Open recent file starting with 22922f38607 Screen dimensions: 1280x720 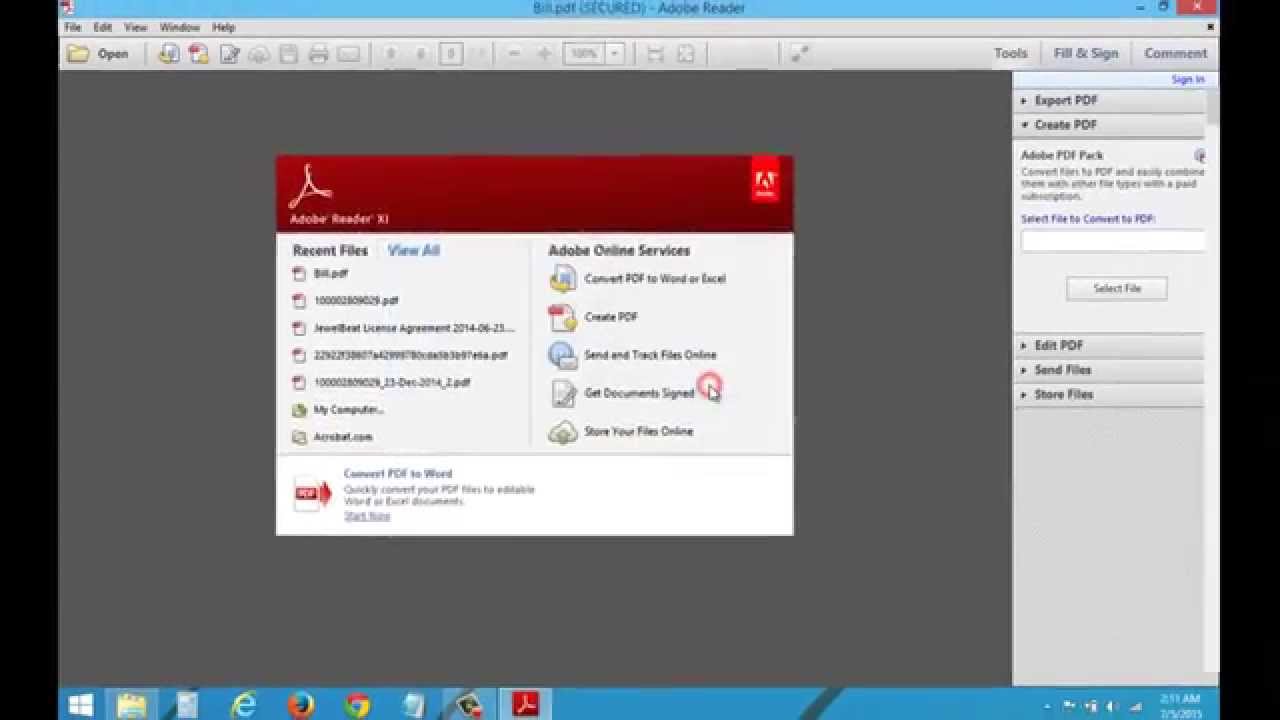click(x=411, y=355)
